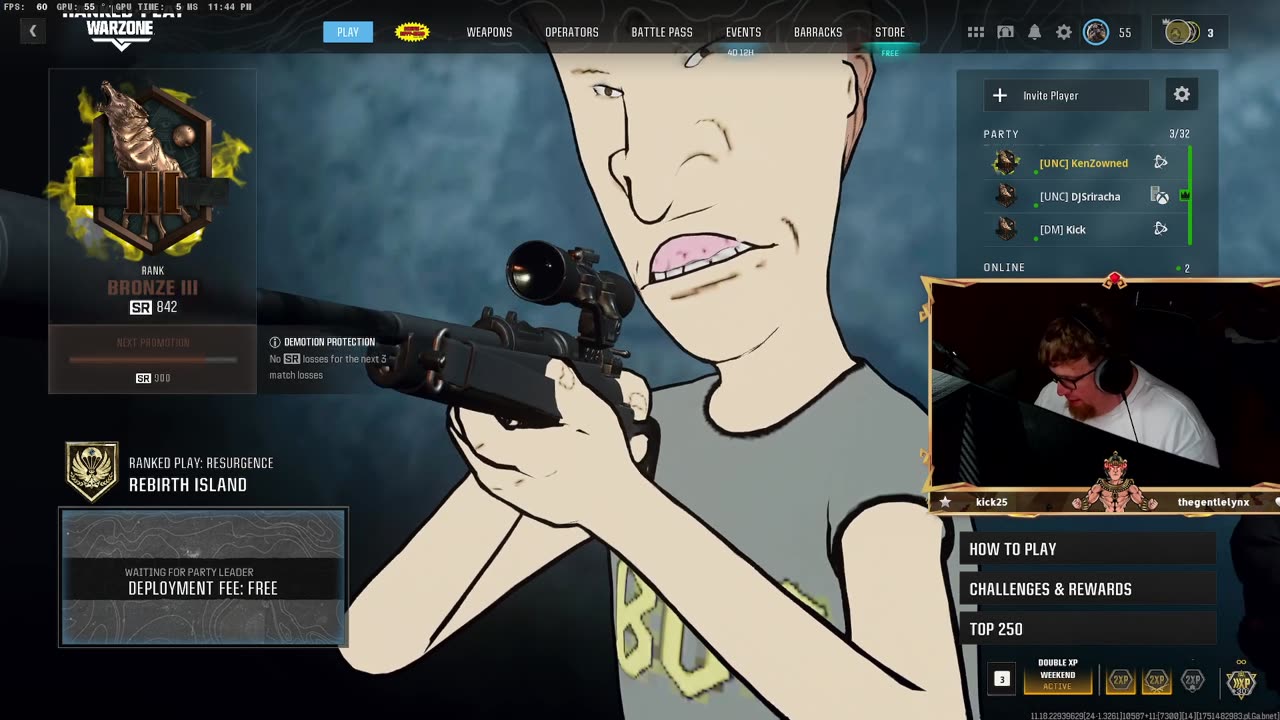Viewport: 1280px width, 720px height.
Task: Click the number 3 token box
Action: click(x=1002, y=679)
